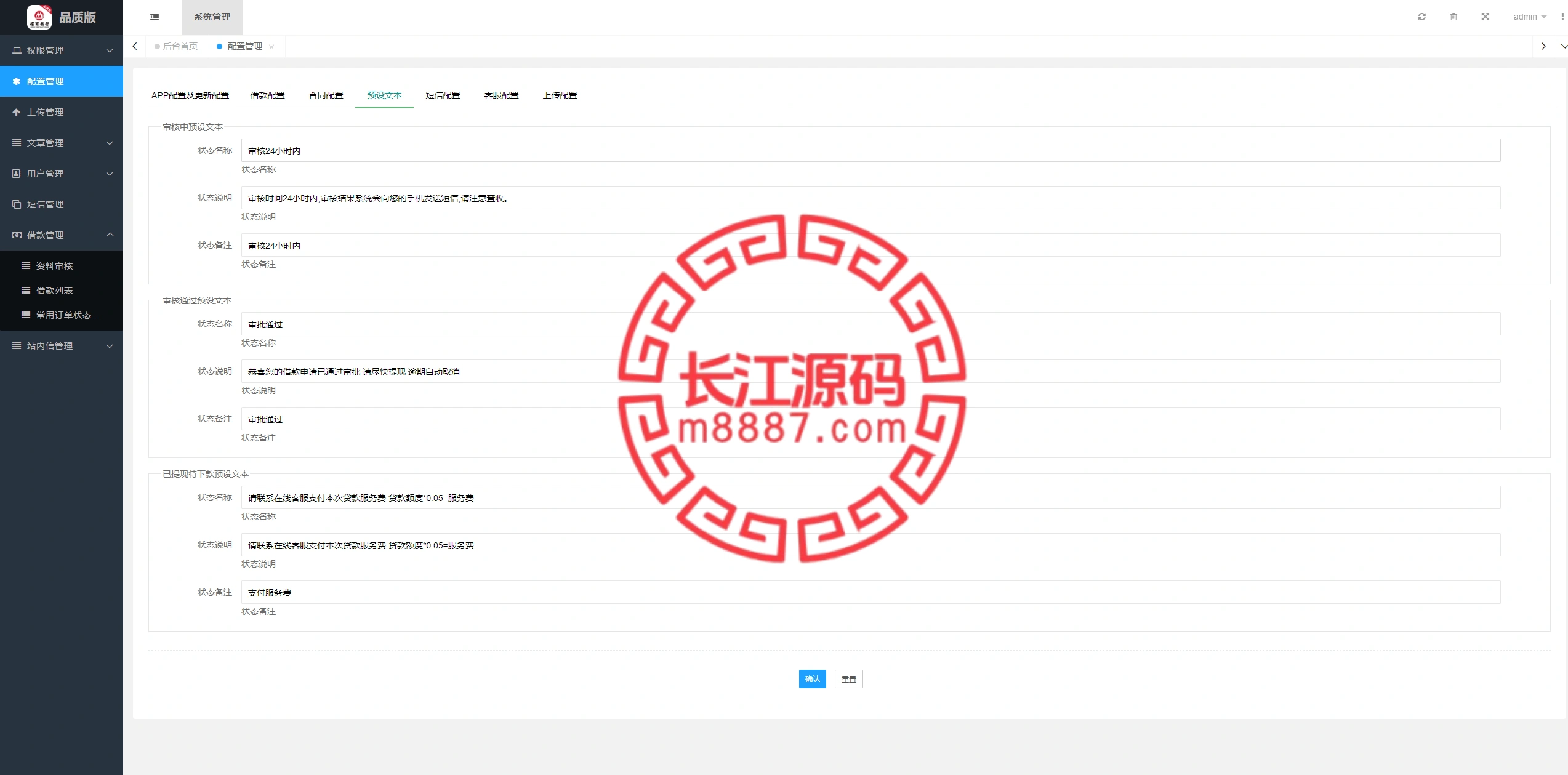Toggle fullscreen icon in top bar

1486,17
